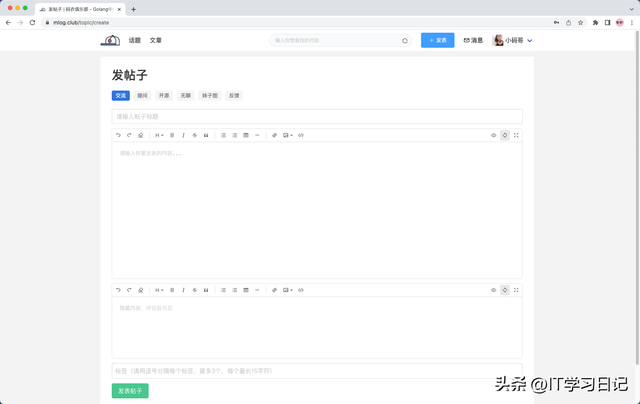The image size is (640, 404).
Task: Enter fullscreen mode for main content editor
Action: tap(516, 135)
